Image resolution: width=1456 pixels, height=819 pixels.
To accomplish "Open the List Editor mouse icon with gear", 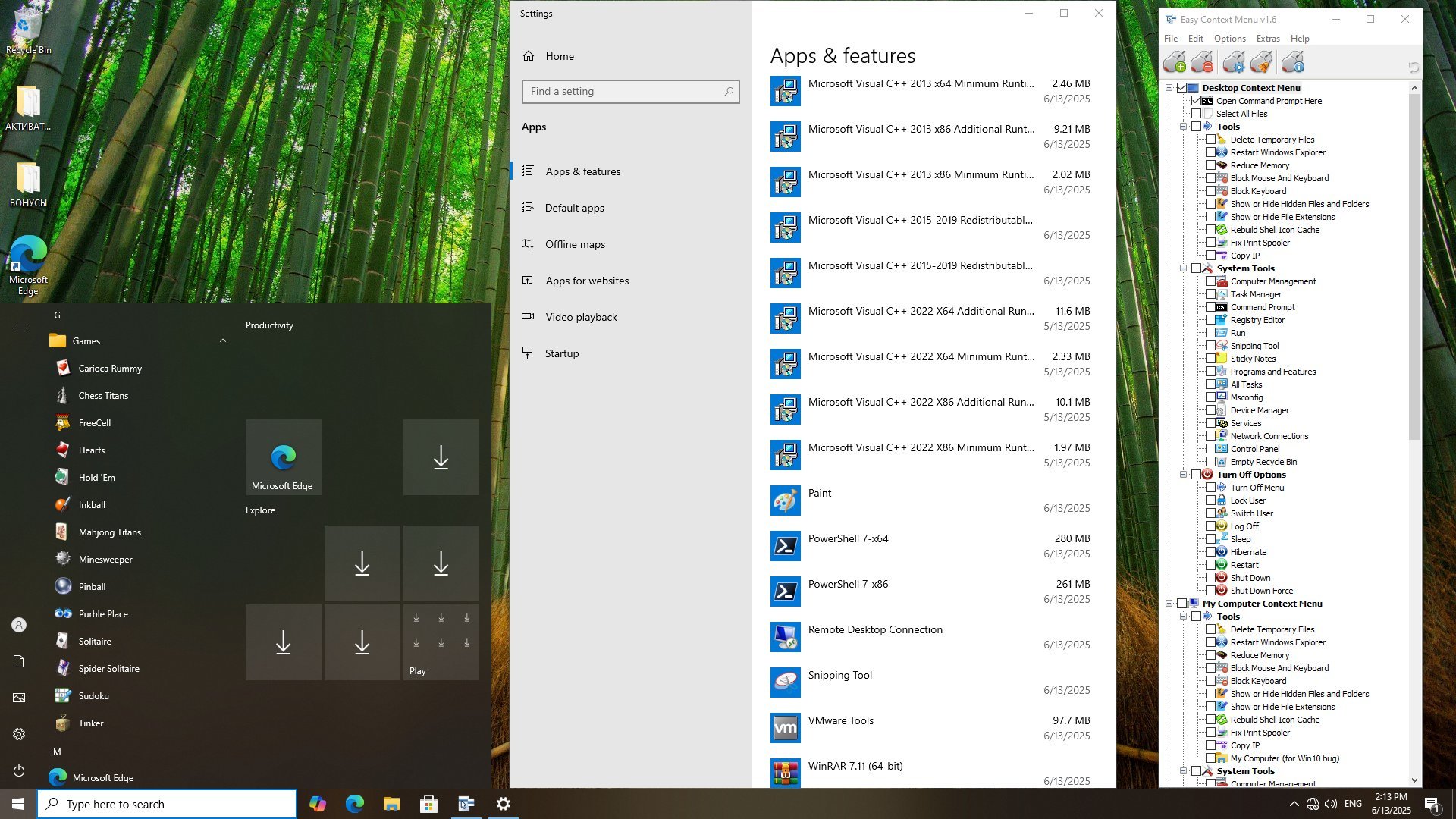I will 1234,62.
